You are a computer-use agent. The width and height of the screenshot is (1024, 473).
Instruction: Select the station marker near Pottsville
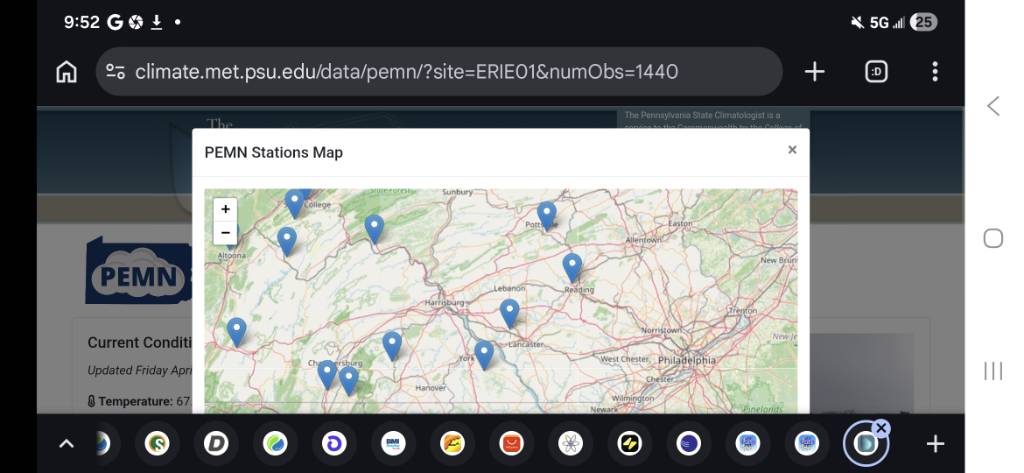(x=546, y=214)
